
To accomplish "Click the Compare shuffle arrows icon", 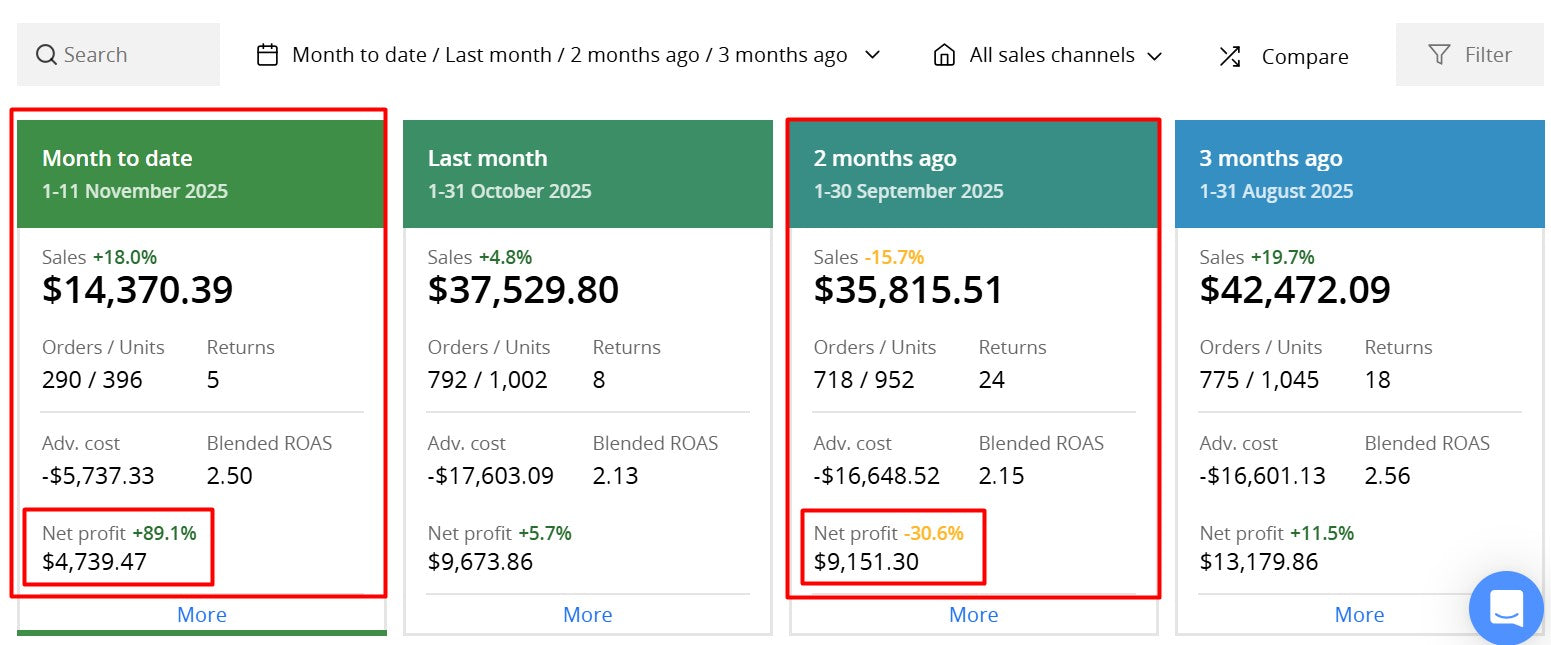I will tap(1230, 56).
